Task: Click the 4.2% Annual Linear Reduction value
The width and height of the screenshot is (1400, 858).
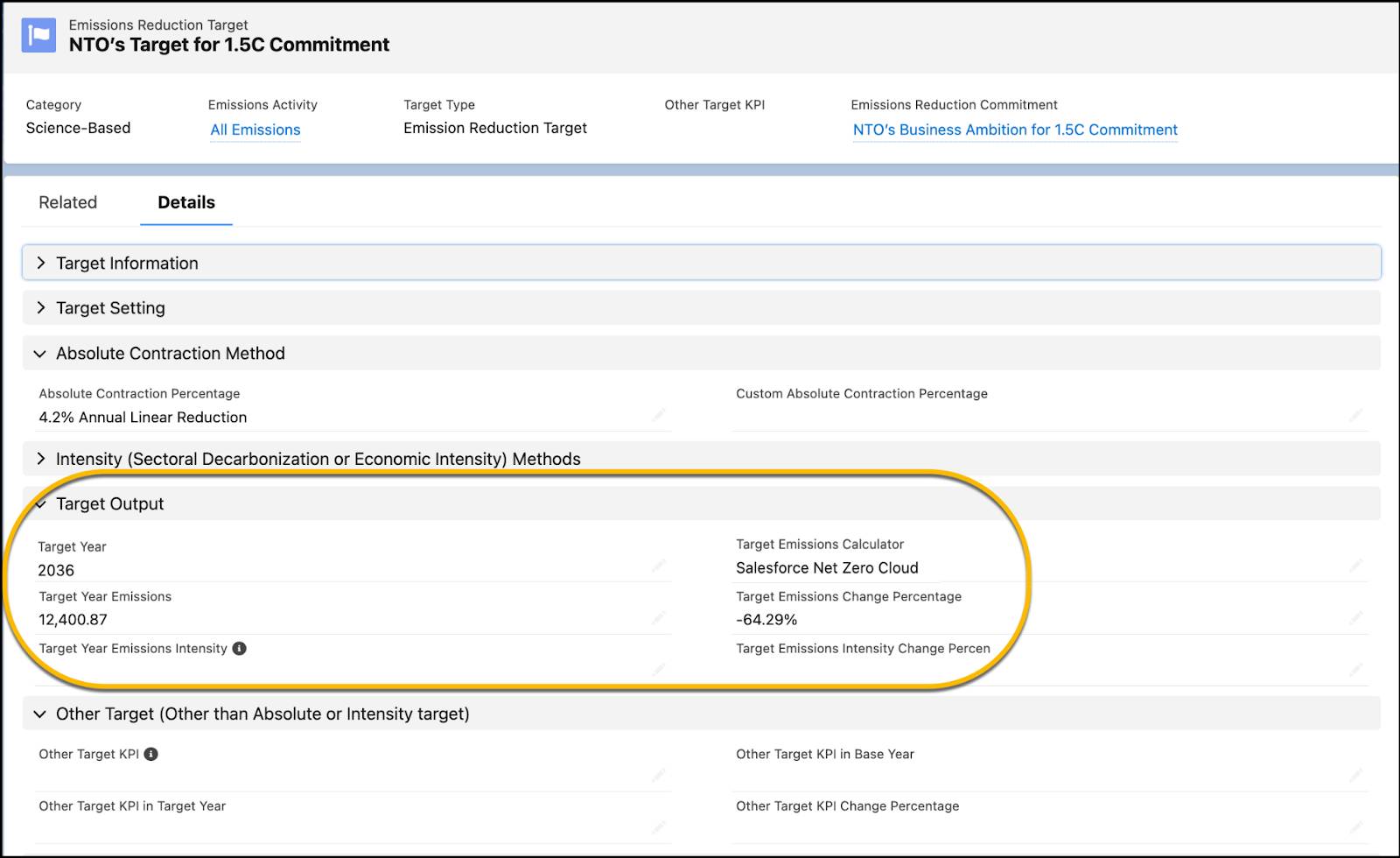Action: coord(143,418)
